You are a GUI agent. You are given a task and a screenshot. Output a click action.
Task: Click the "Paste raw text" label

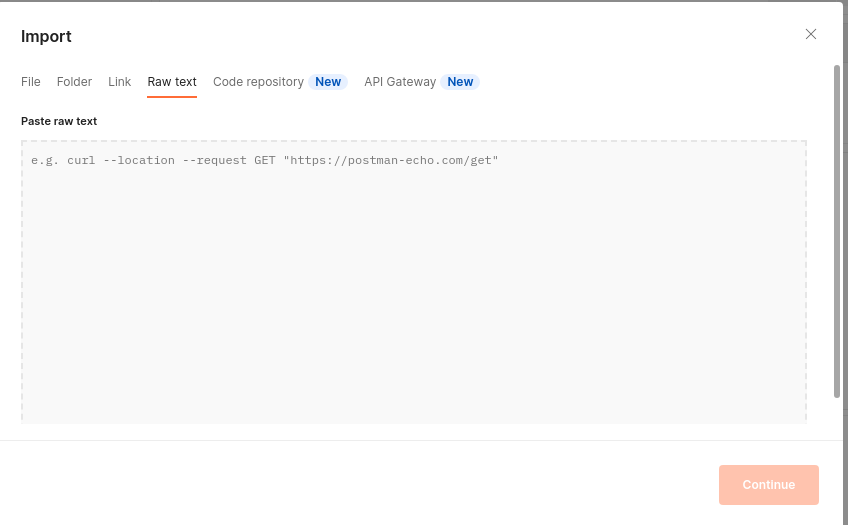tap(59, 121)
